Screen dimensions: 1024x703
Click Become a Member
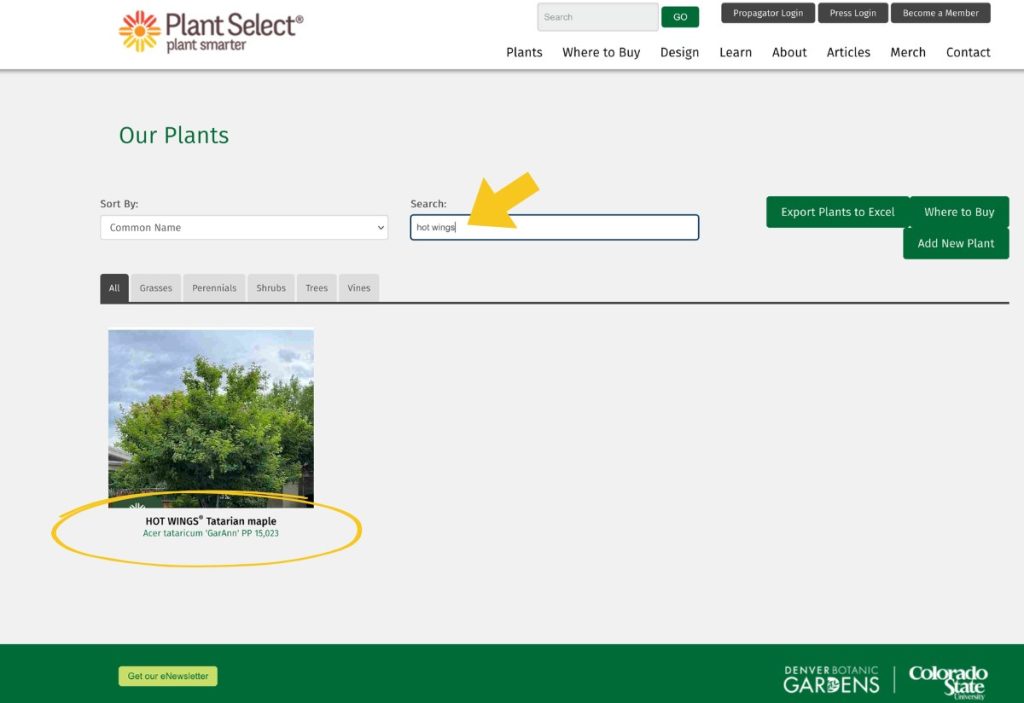(x=940, y=13)
